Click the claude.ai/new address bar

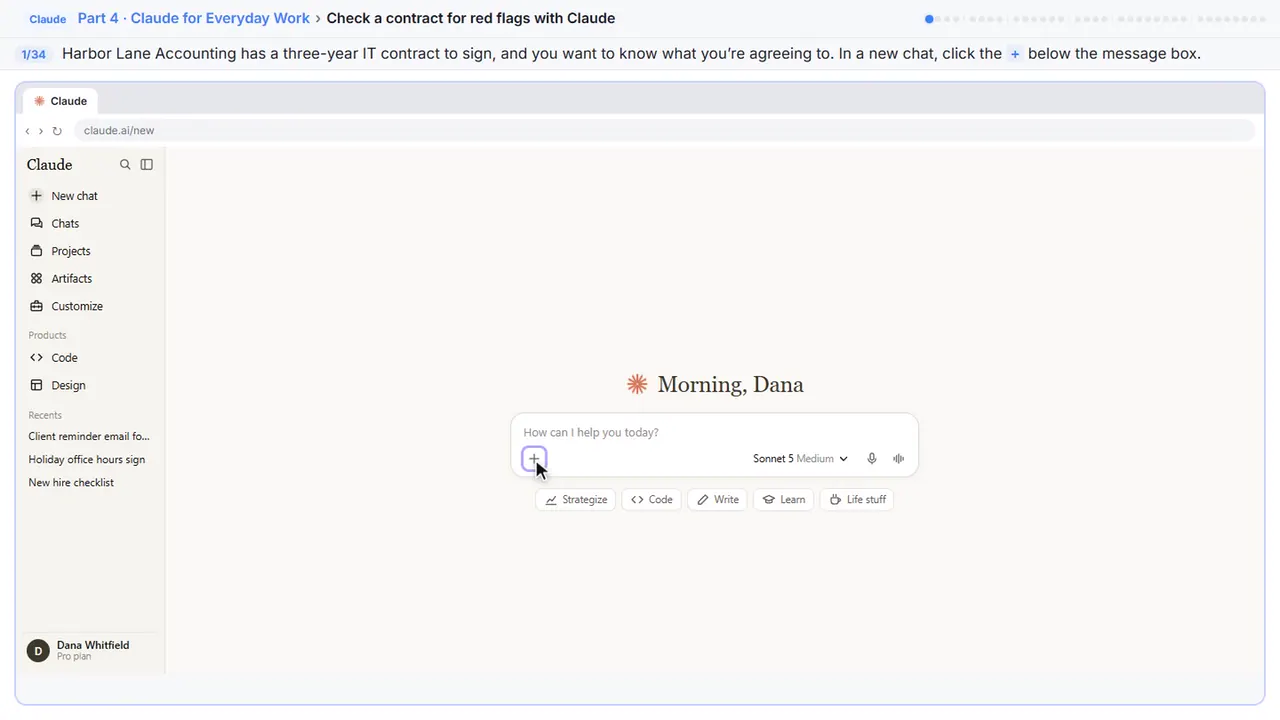pos(664,131)
